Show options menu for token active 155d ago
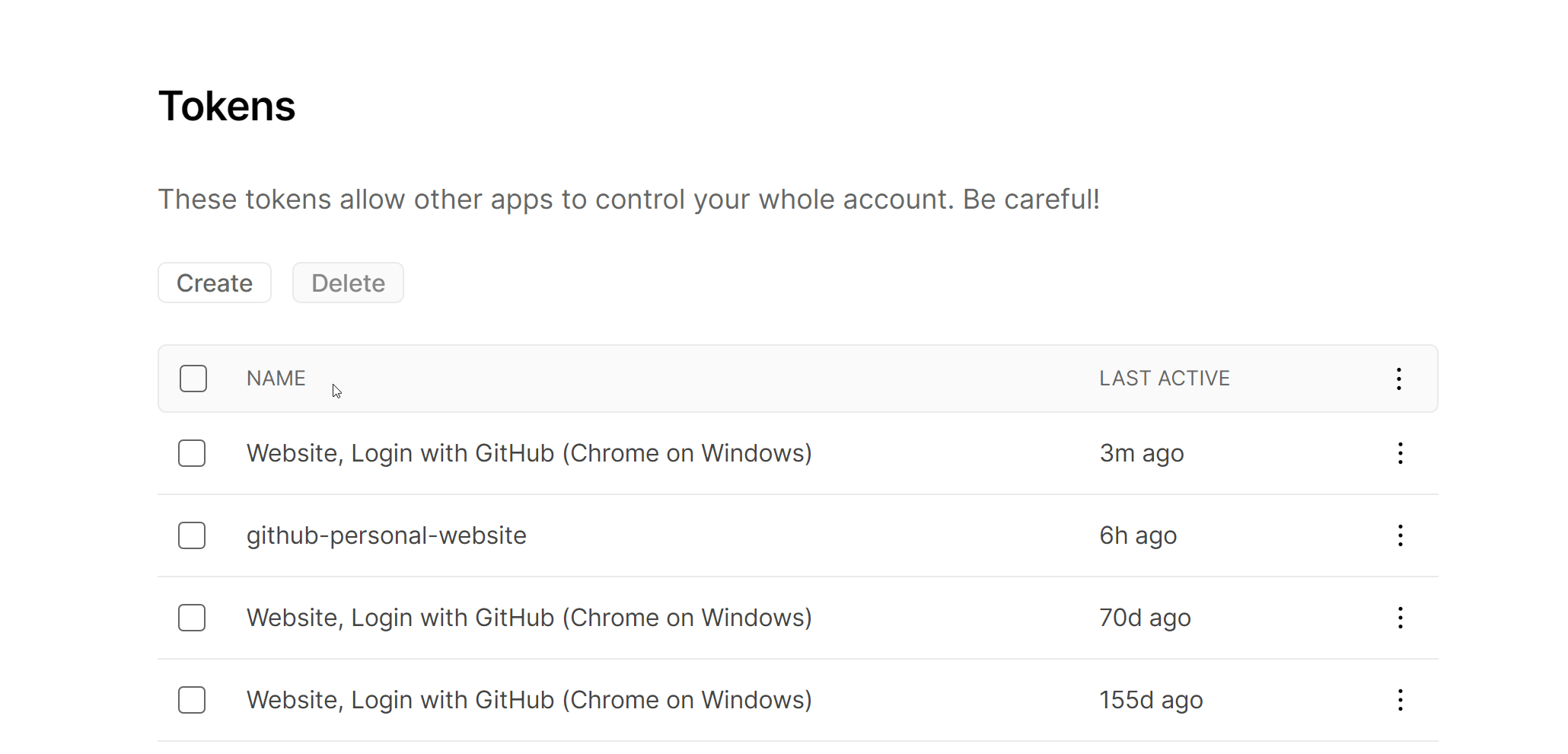The image size is (1568, 754). [1400, 700]
